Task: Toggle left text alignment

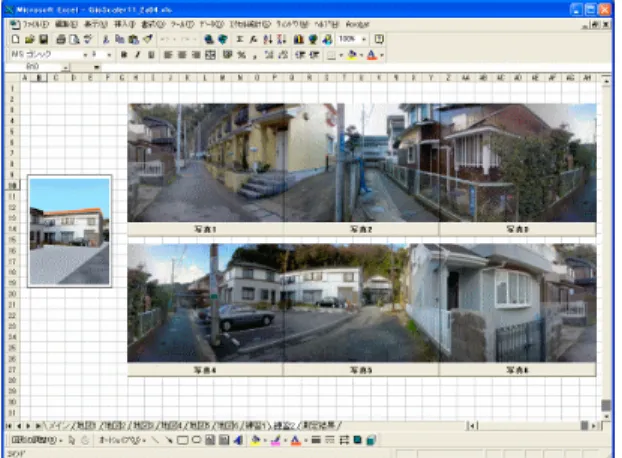Action: tap(168, 55)
